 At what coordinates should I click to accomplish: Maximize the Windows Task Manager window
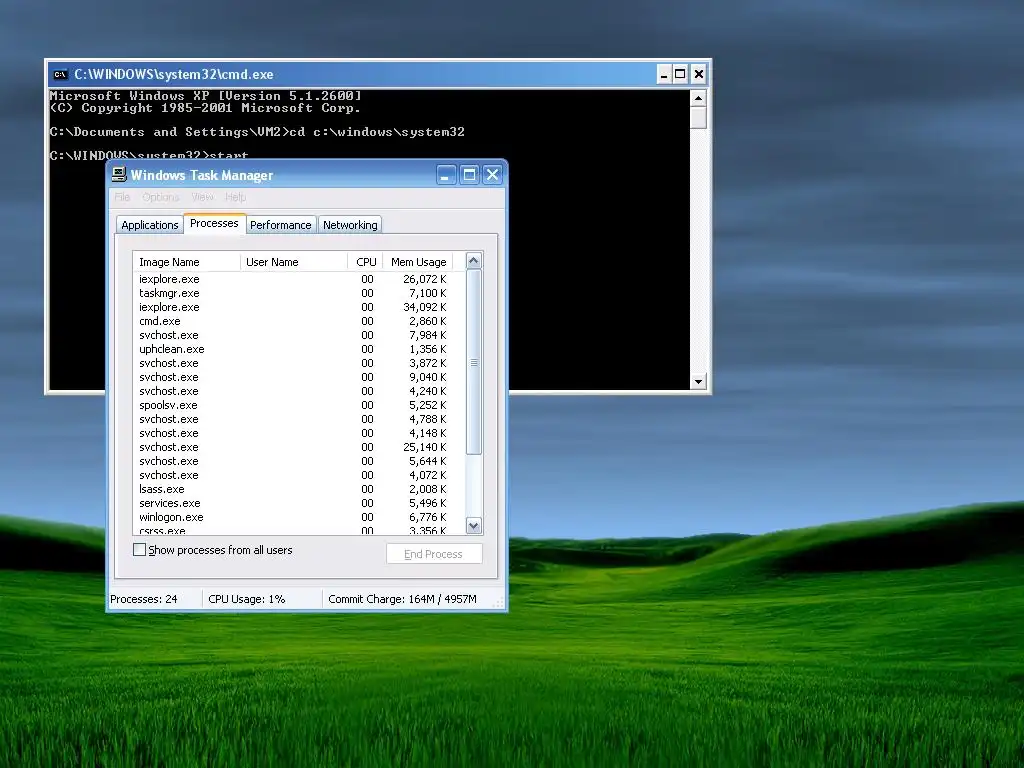click(469, 174)
